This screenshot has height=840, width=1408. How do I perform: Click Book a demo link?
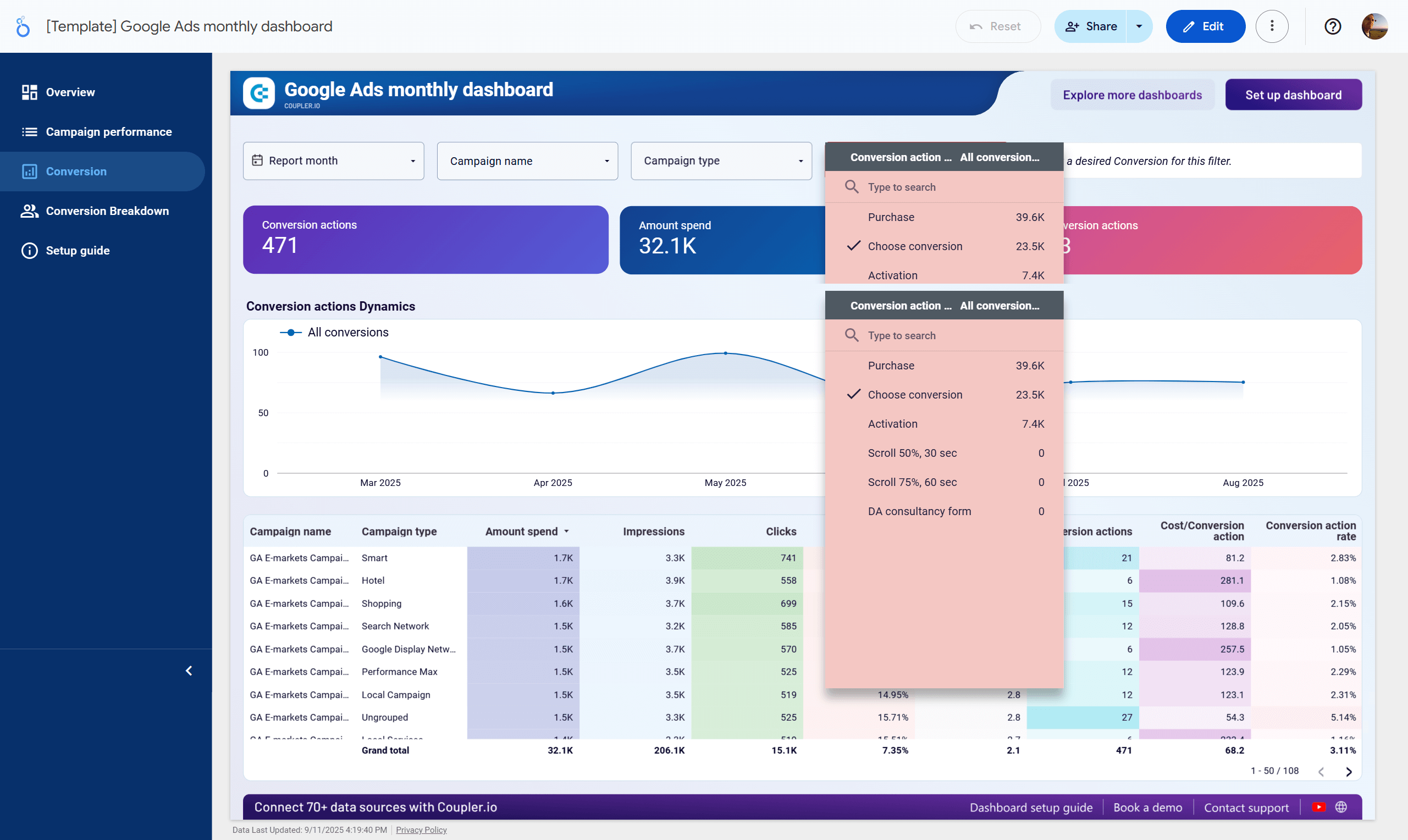(1148, 808)
